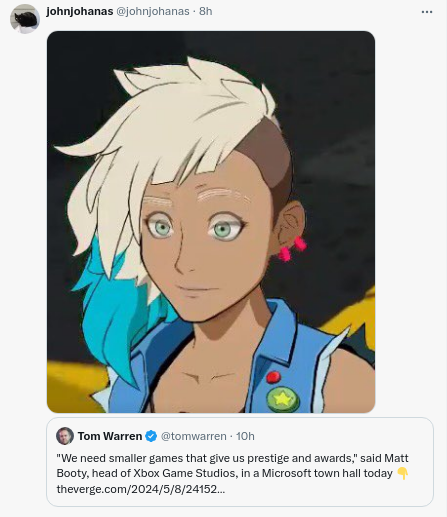Open the johnjohanas display name link

coord(80,11)
